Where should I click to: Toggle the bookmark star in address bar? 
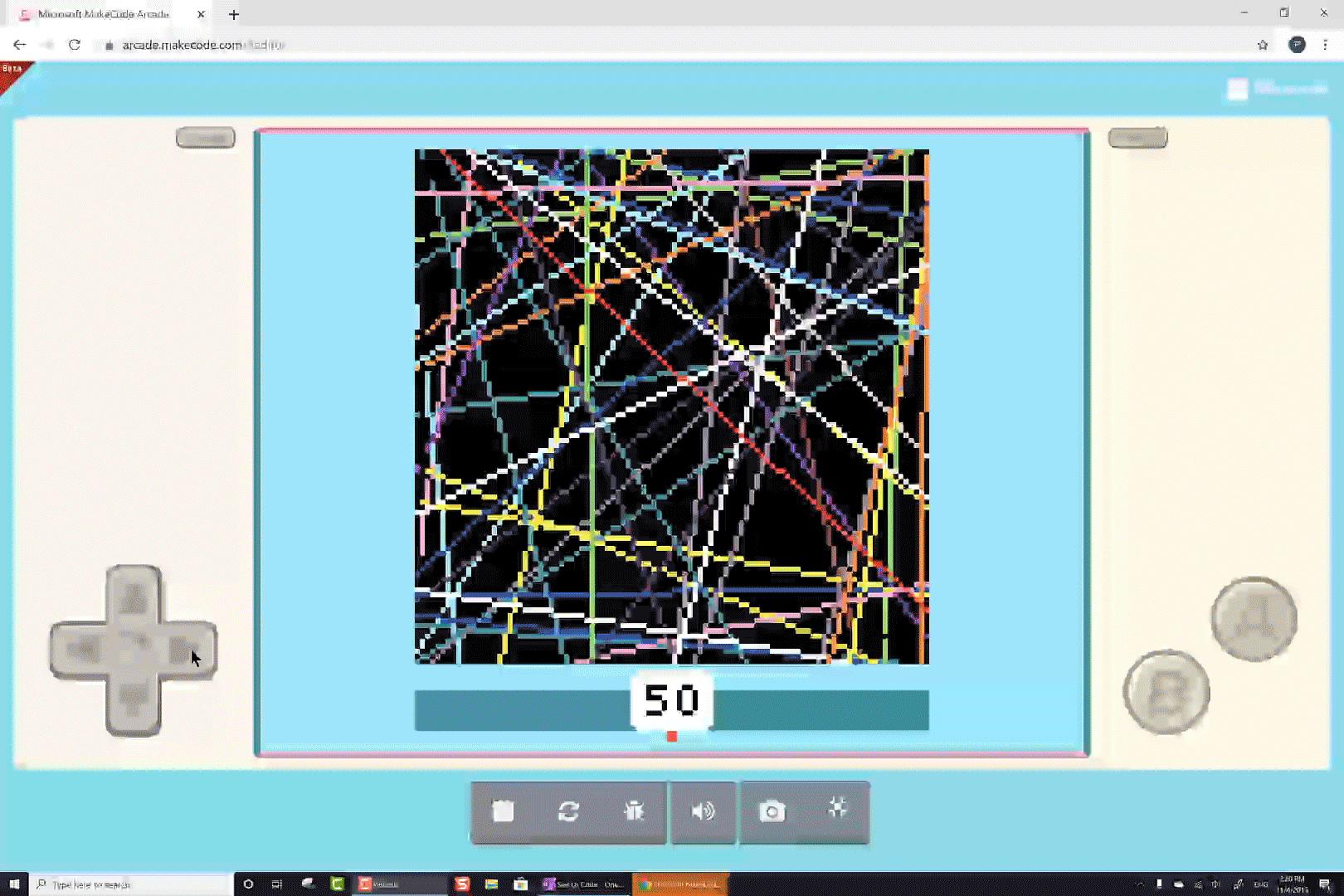[1262, 45]
